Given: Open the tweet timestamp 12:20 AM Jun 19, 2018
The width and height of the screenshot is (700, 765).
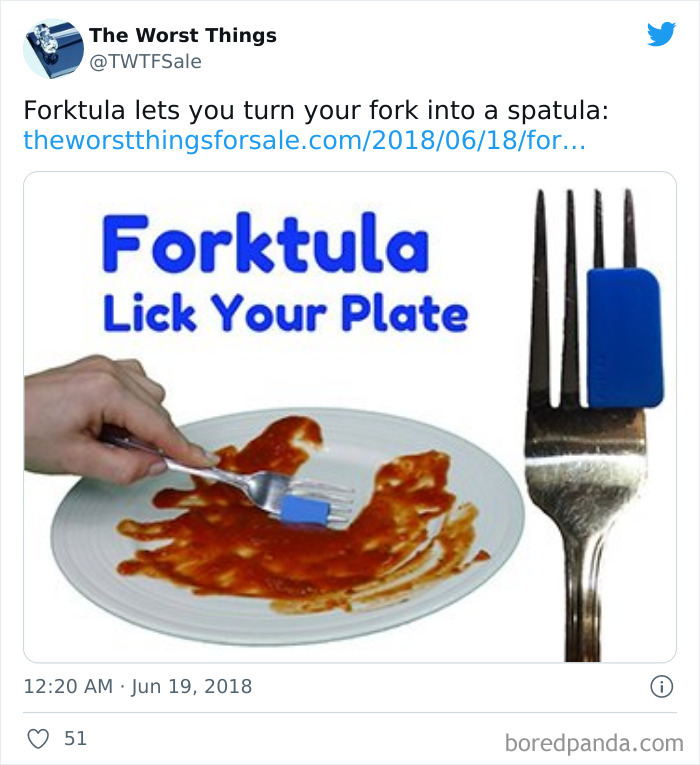Looking at the screenshot, I should (138, 686).
